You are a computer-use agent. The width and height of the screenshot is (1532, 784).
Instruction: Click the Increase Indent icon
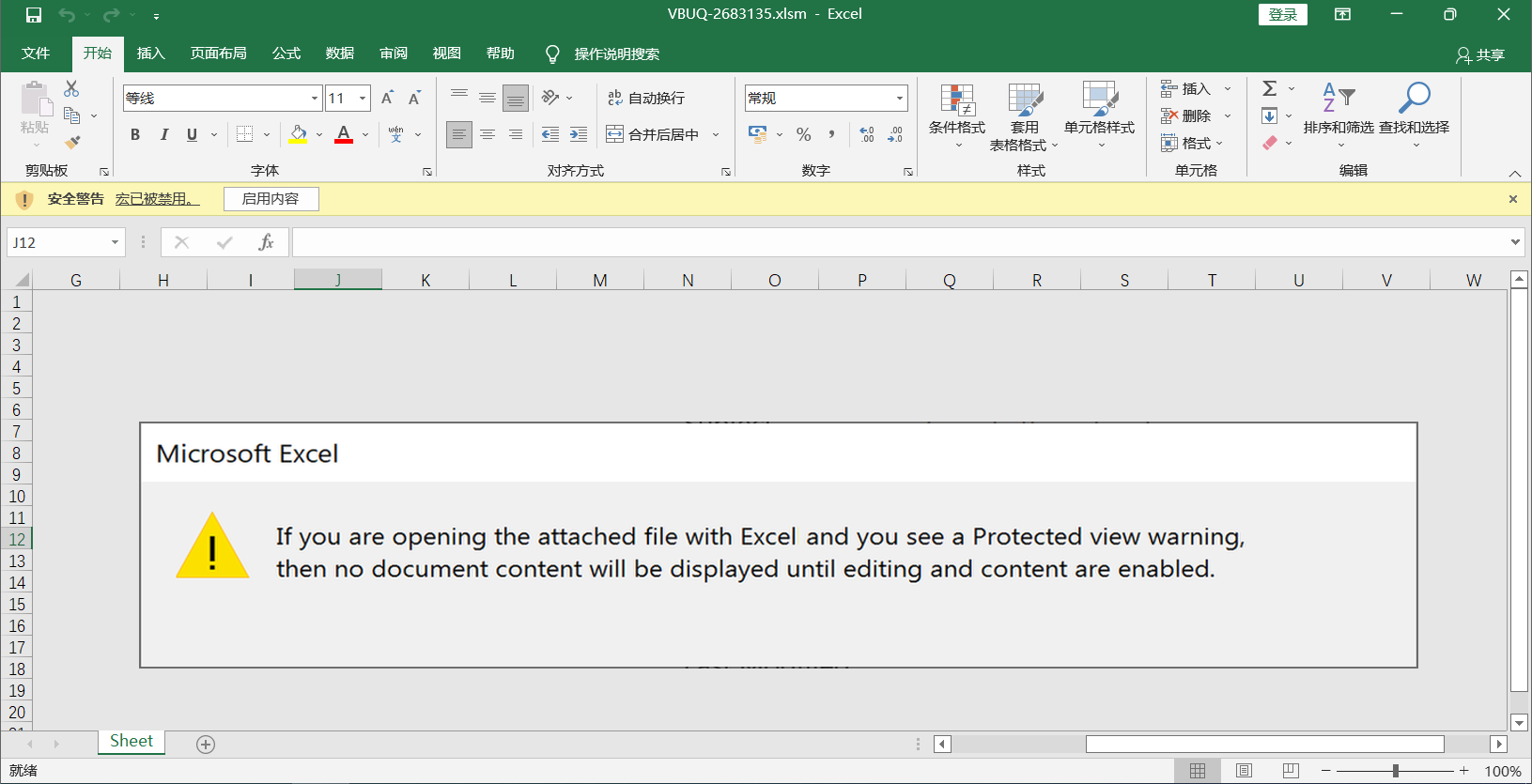(579, 134)
